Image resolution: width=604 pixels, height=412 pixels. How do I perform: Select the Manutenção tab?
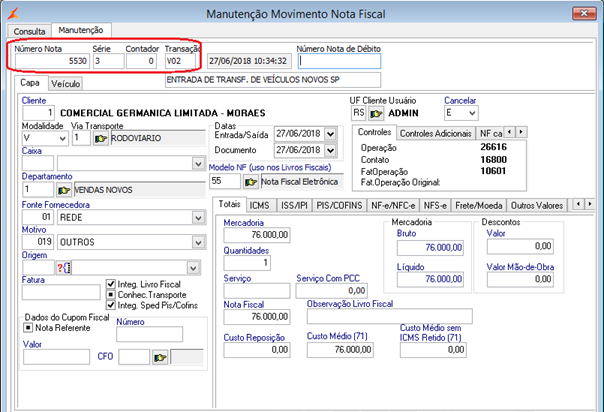[x=81, y=30]
